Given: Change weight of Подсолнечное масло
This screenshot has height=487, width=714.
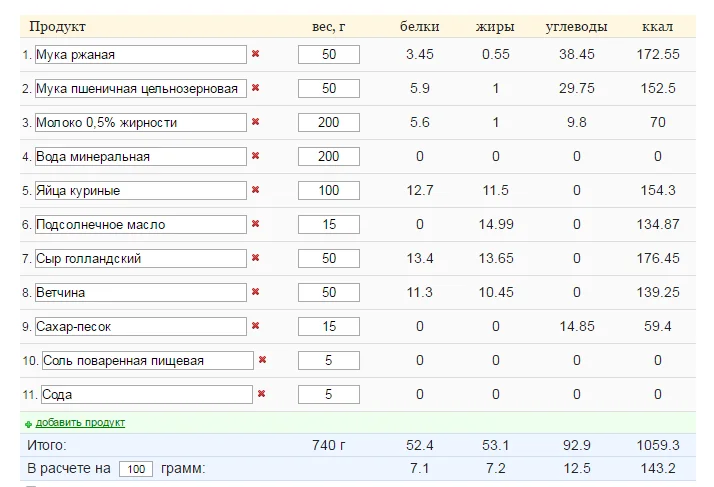Looking at the screenshot, I should click(329, 225).
